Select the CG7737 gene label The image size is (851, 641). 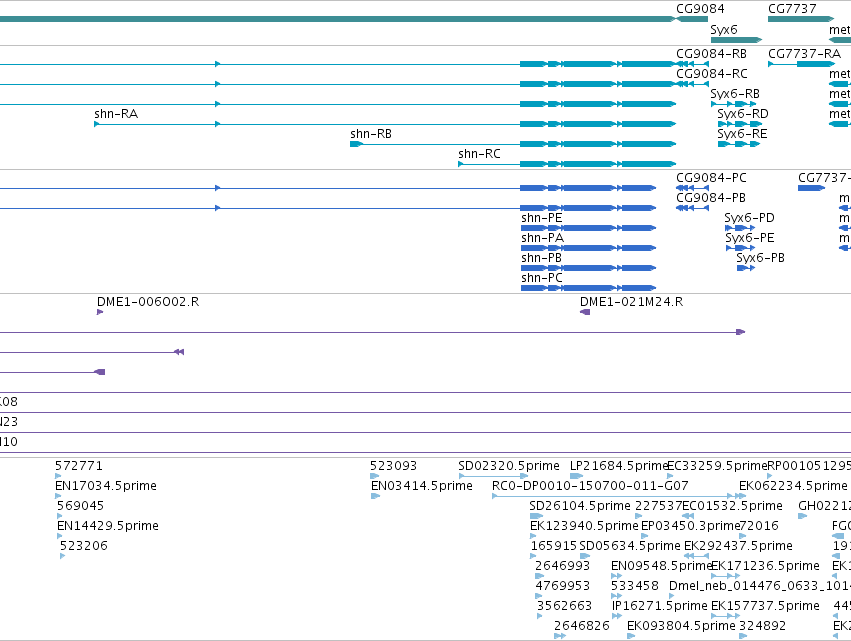[x=792, y=9]
